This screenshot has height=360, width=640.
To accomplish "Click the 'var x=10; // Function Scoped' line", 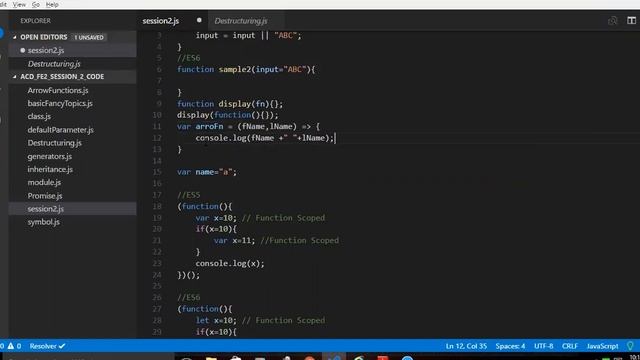I will coord(260,218).
